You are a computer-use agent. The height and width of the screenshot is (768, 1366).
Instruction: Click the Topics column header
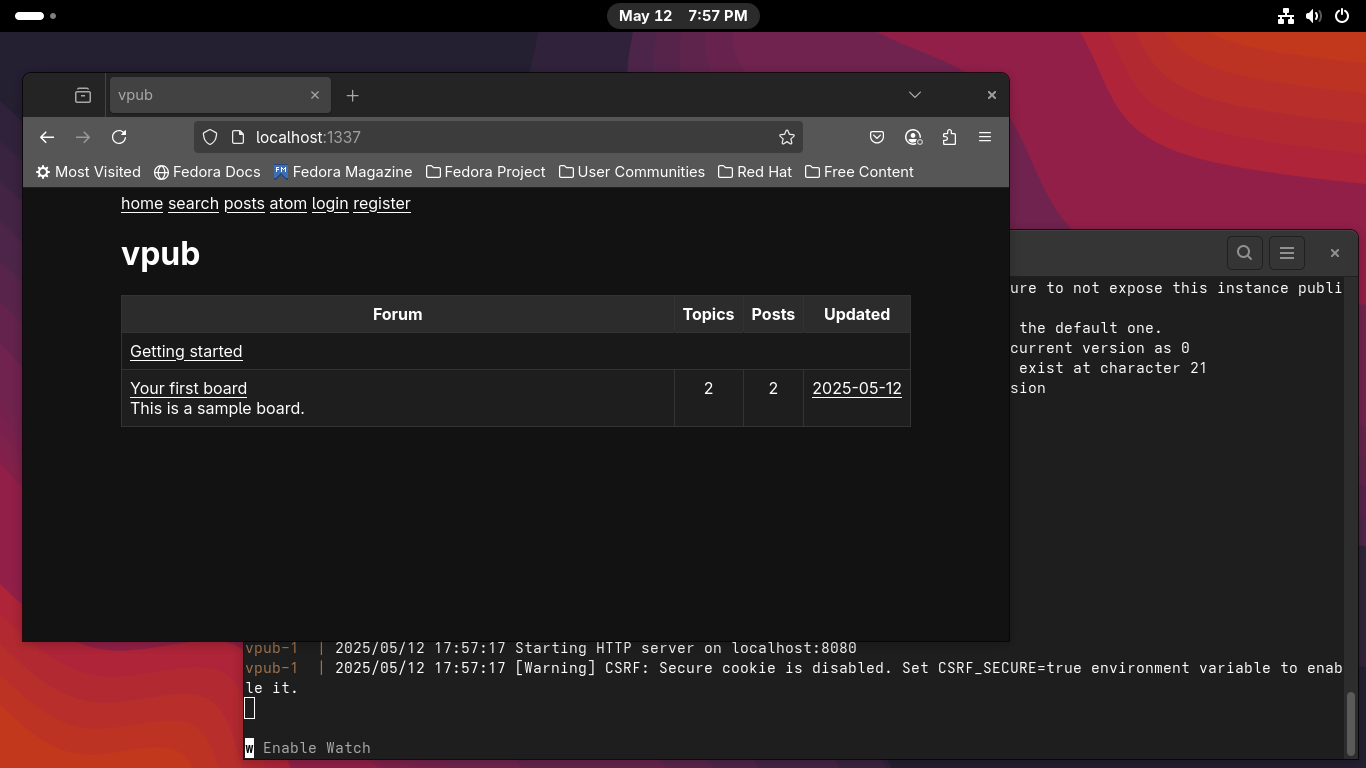click(x=709, y=314)
